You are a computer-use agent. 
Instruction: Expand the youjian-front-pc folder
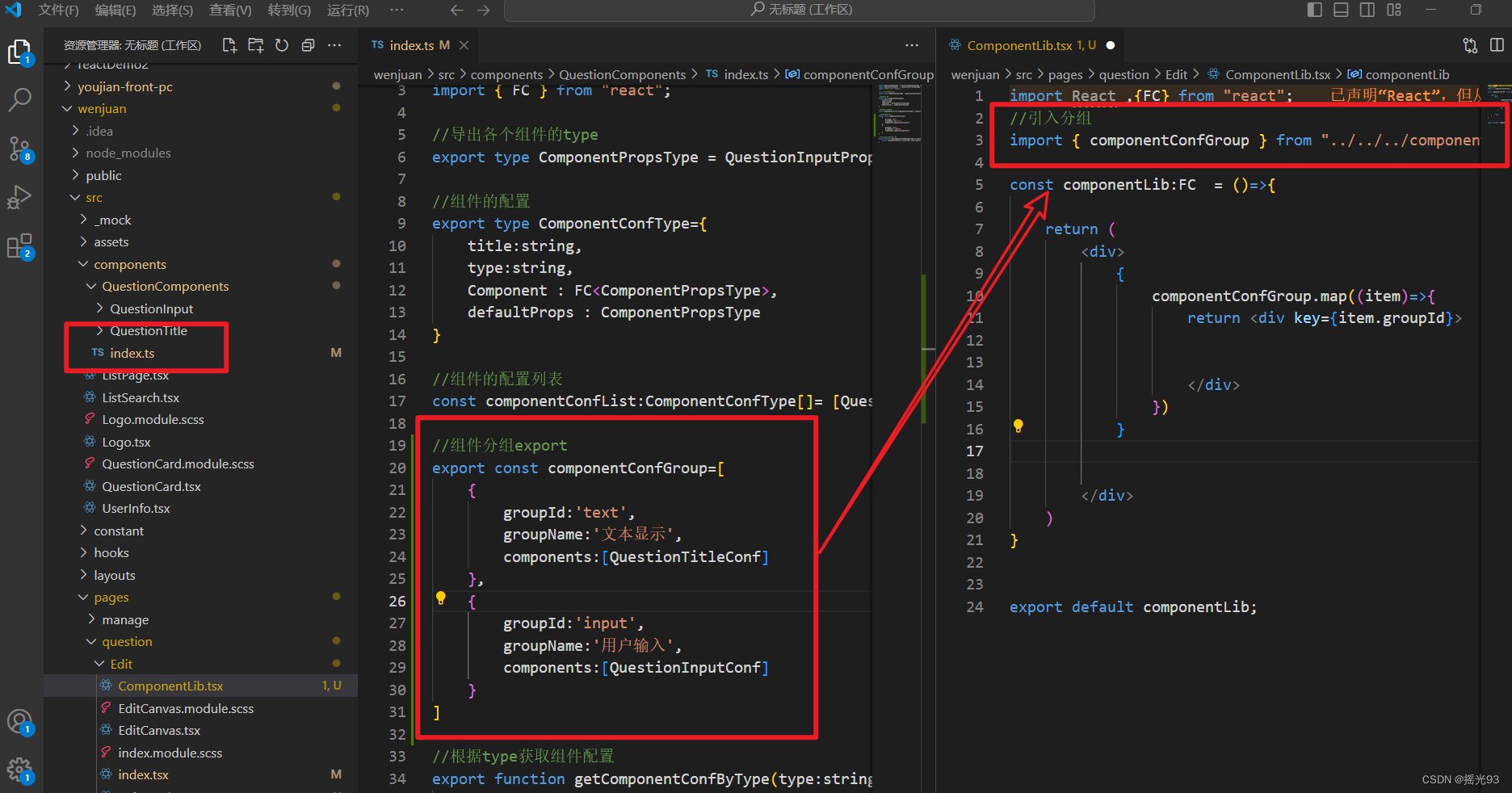coord(200,86)
